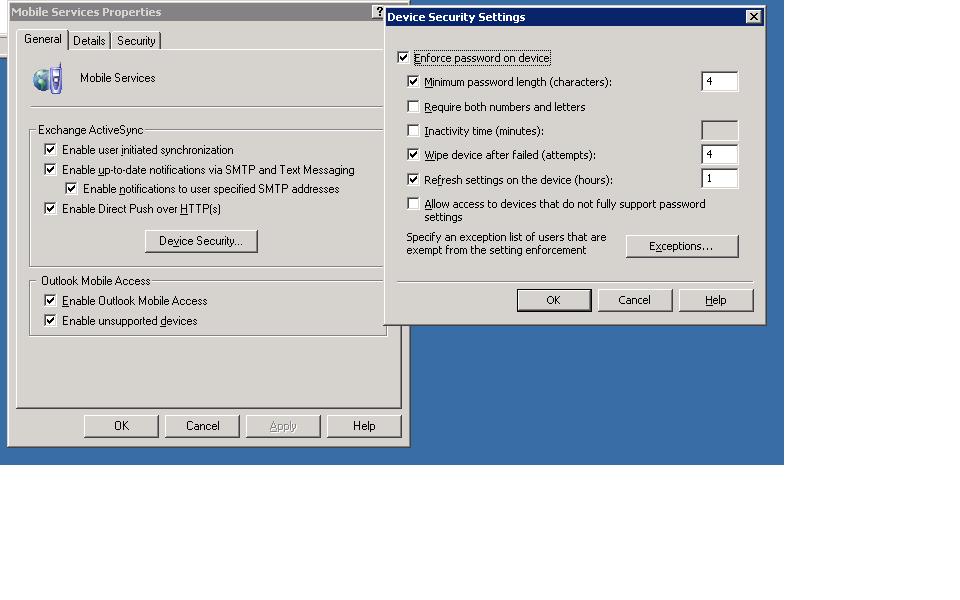960x600 pixels.
Task: Click the inactivity time minutes field
Action: pyautogui.click(x=719, y=130)
